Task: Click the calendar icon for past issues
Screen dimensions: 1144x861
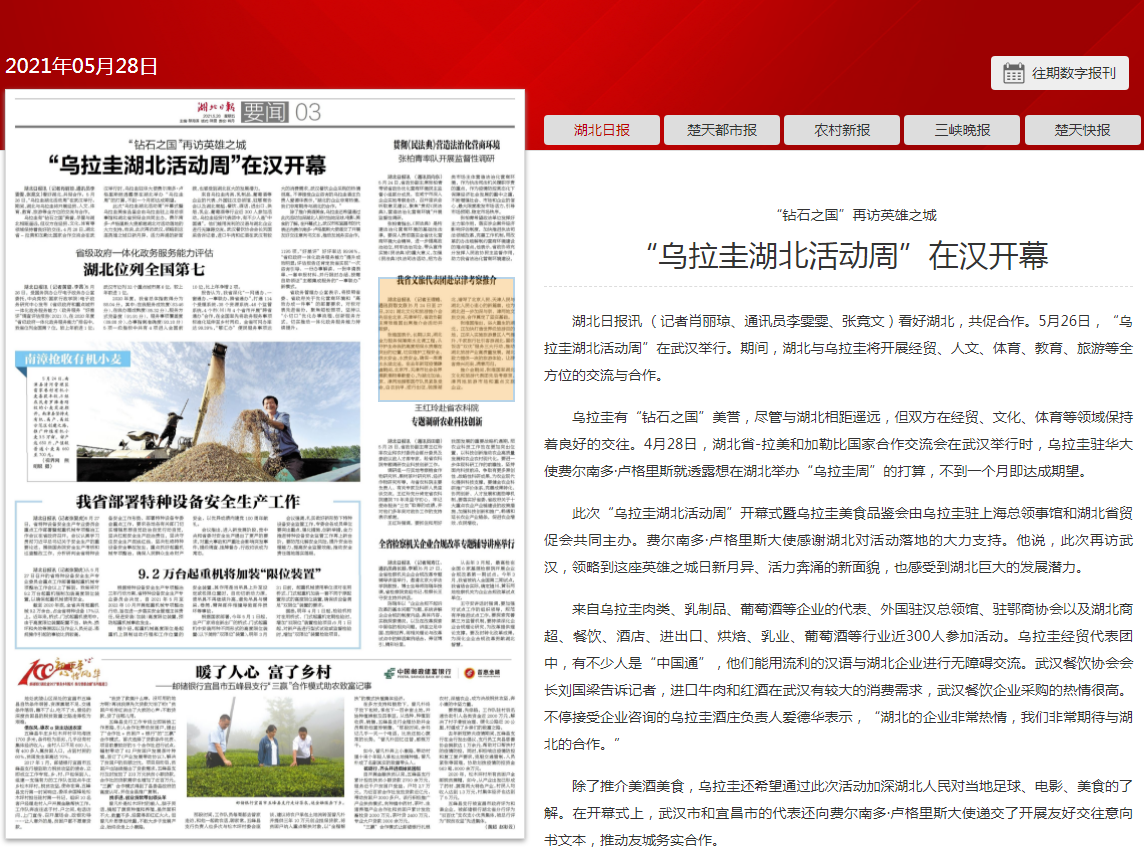Action: [x=1013, y=73]
